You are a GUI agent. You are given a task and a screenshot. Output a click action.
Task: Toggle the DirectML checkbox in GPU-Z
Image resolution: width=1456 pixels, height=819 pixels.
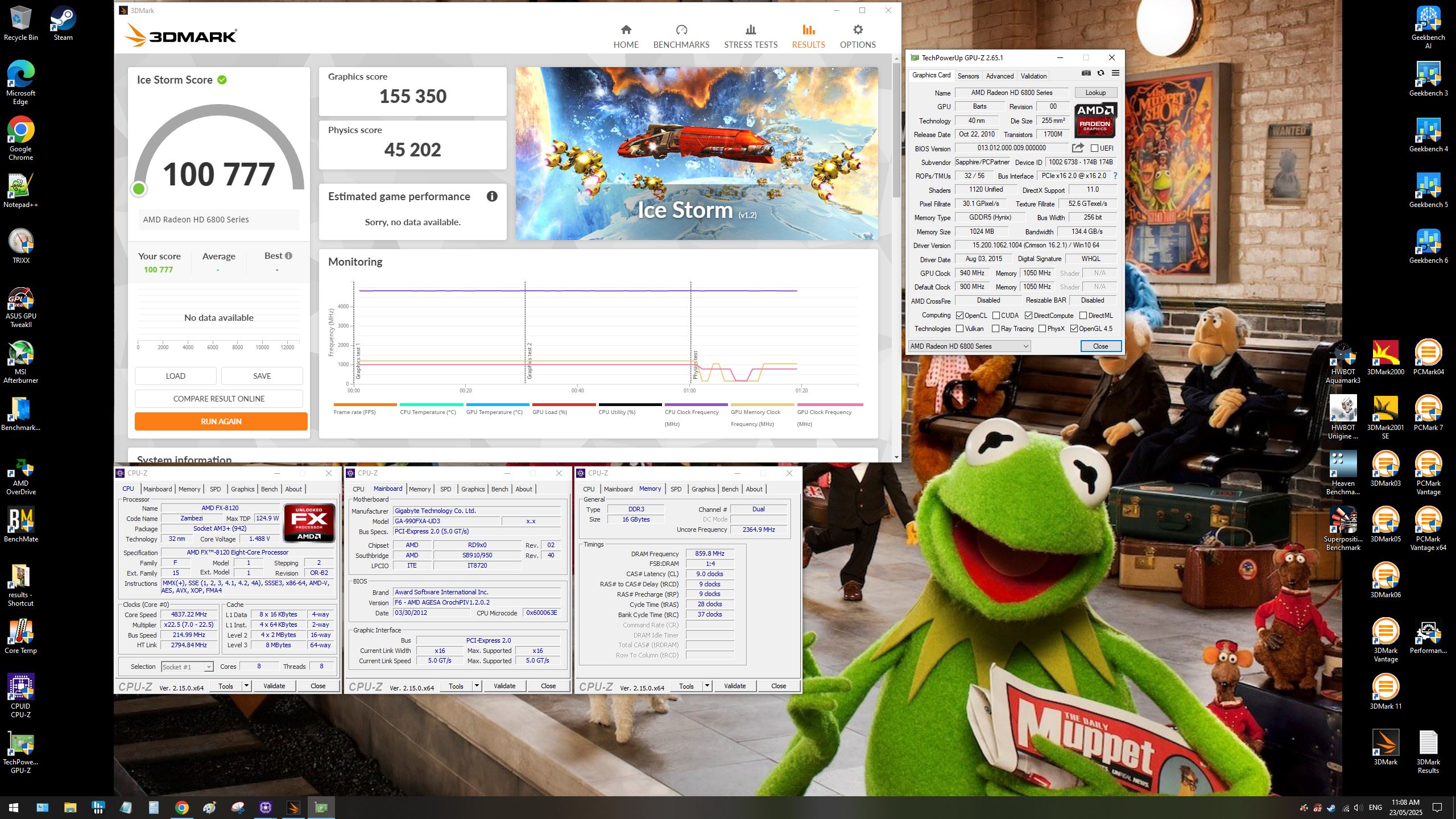[x=1083, y=316]
